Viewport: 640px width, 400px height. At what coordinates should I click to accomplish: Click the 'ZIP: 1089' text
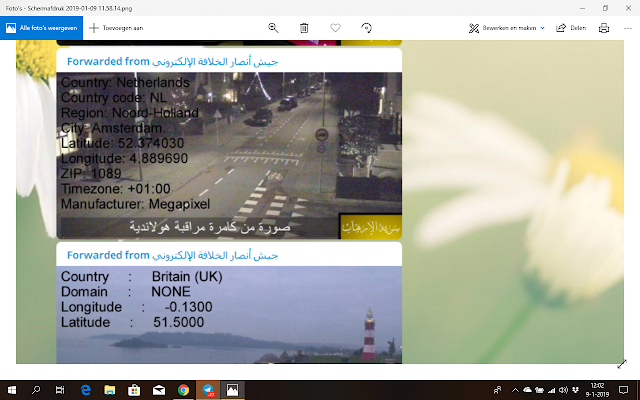coord(91,173)
